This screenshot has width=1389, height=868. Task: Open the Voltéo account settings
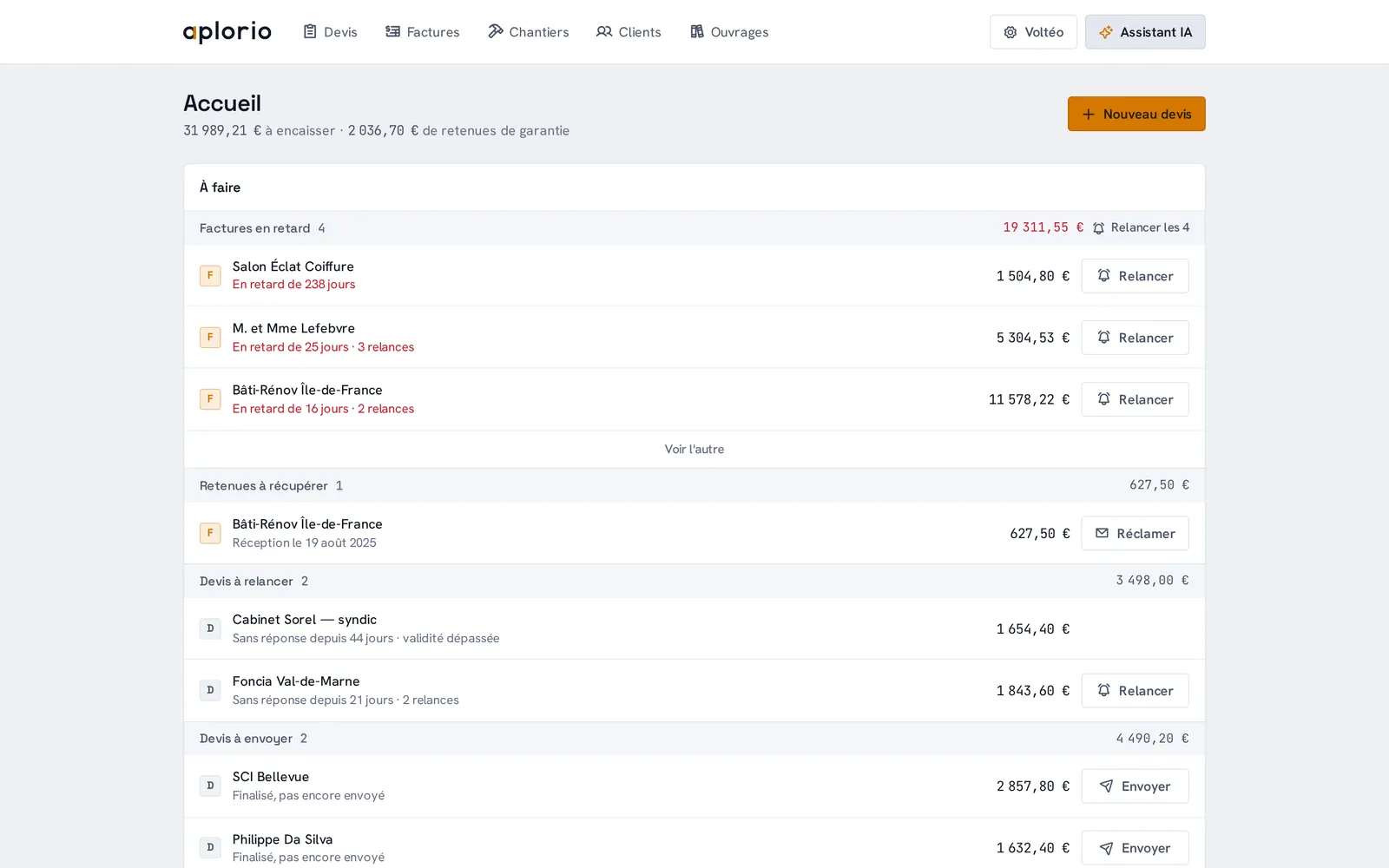click(x=1033, y=32)
